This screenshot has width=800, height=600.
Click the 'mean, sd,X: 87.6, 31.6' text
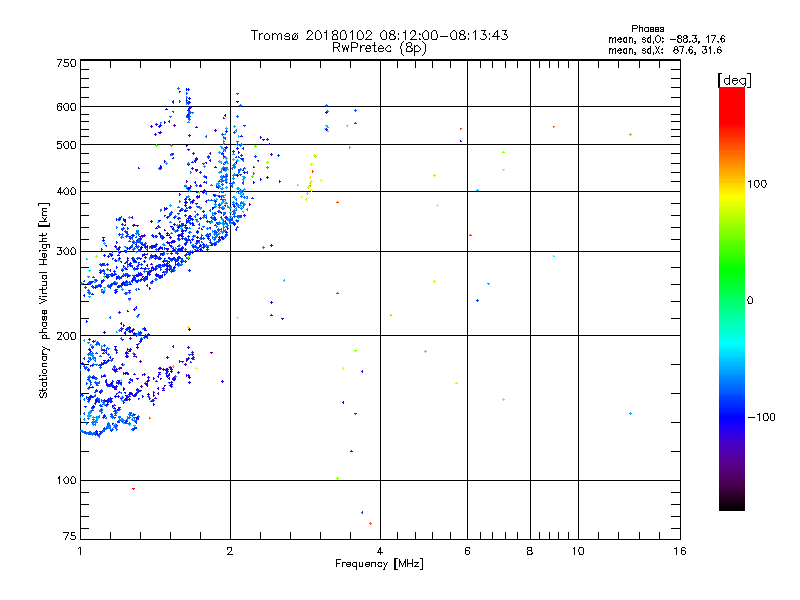(x=665, y=50)
